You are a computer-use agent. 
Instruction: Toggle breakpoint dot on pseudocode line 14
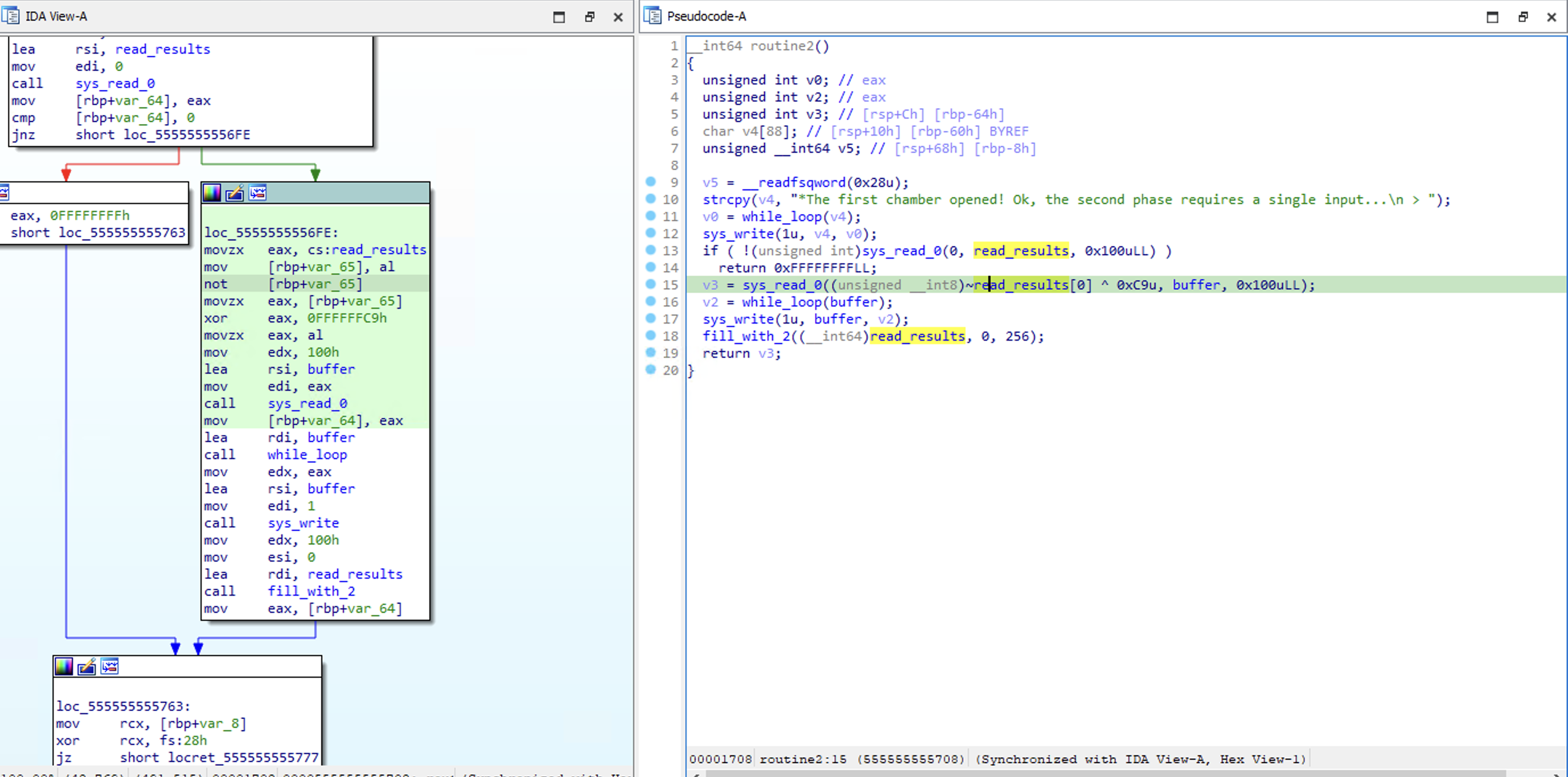click(650, 267)
